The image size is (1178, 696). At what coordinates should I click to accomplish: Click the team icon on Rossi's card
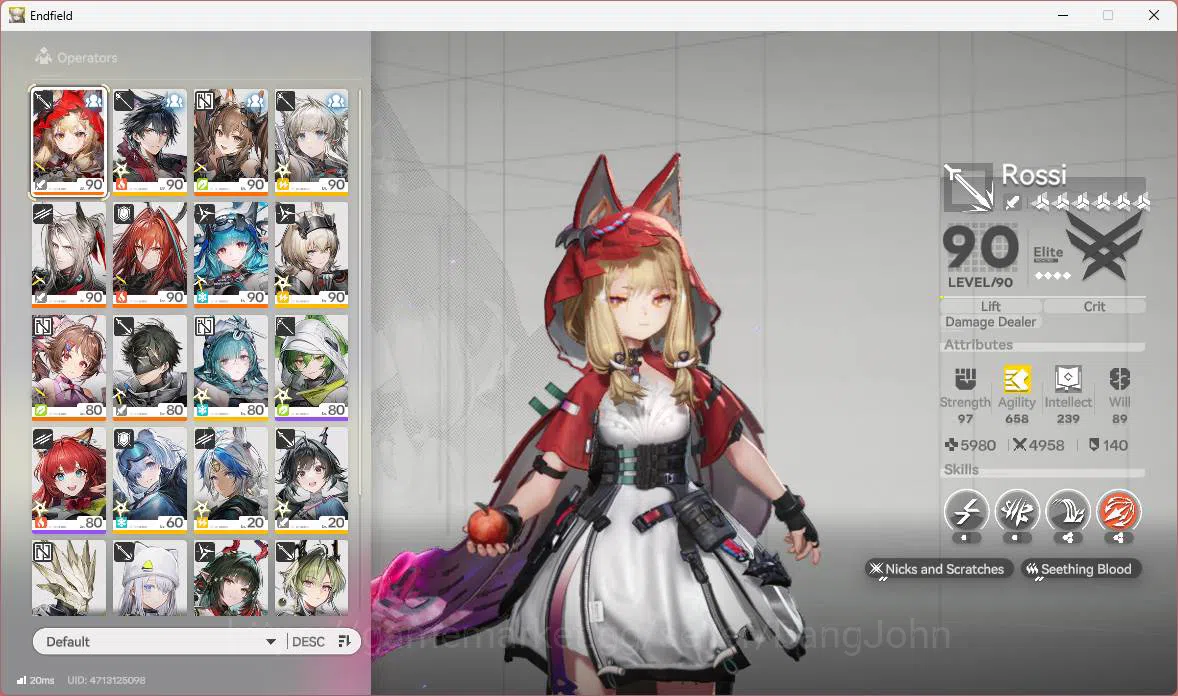(x=93, y=99)
